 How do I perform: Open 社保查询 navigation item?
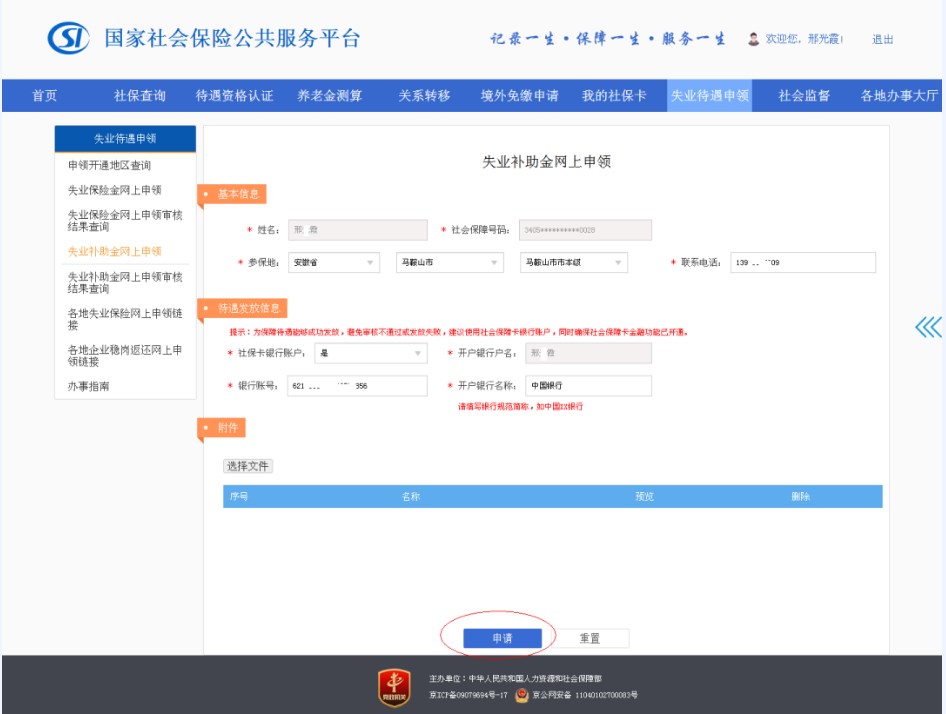139,95
